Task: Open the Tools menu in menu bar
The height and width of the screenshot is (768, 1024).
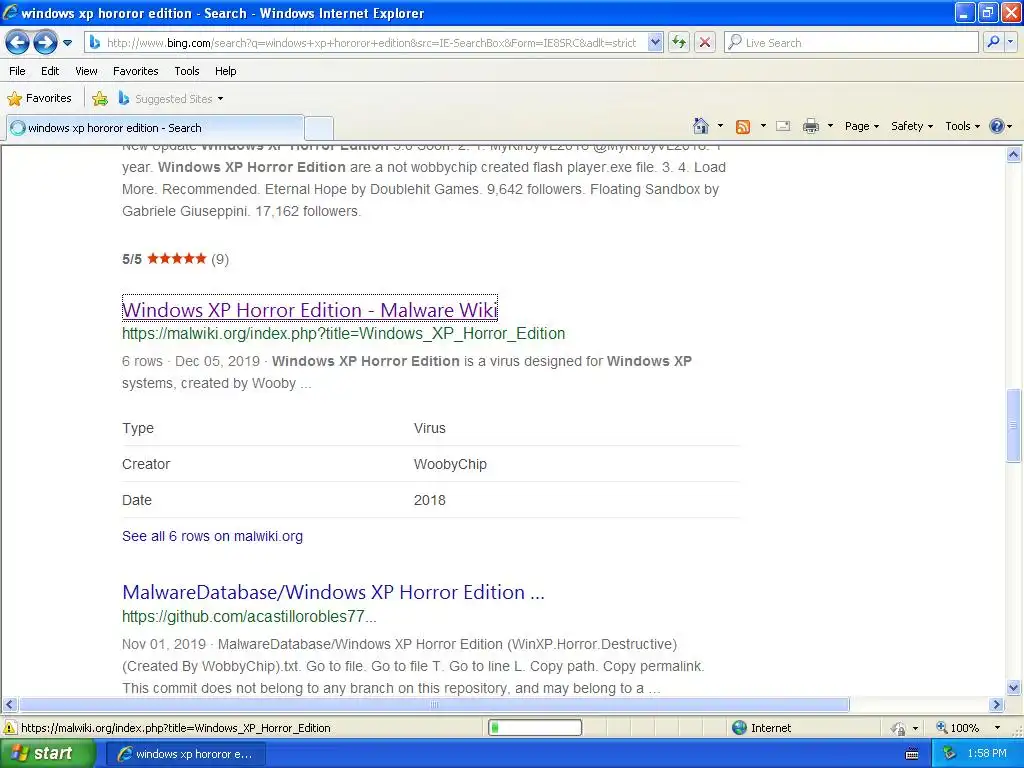Action: click(x=187, y=71)
